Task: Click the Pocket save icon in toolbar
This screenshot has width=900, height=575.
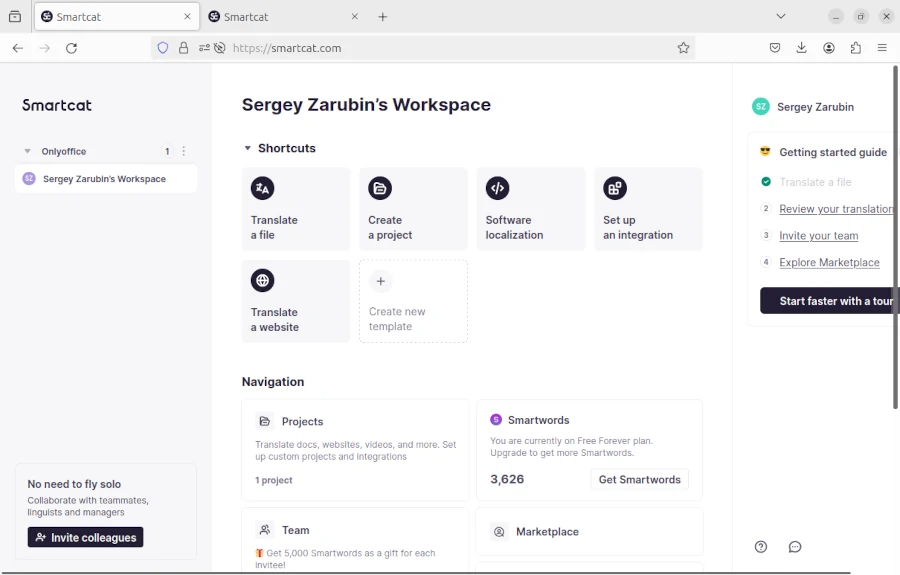Action: coord(775,48)
